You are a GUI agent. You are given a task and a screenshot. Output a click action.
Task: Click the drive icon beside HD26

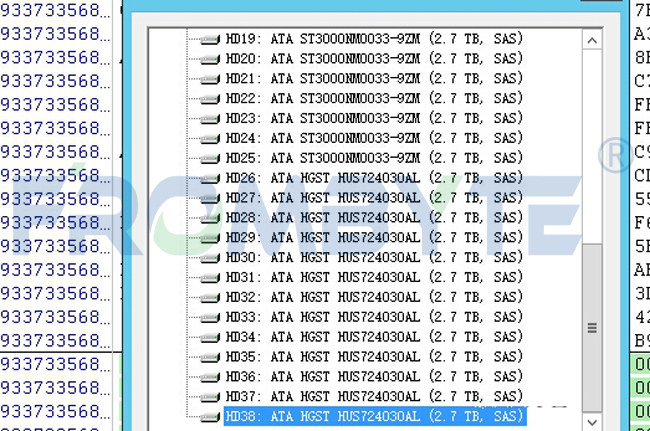pyautogui.click(x=210, y=179)
